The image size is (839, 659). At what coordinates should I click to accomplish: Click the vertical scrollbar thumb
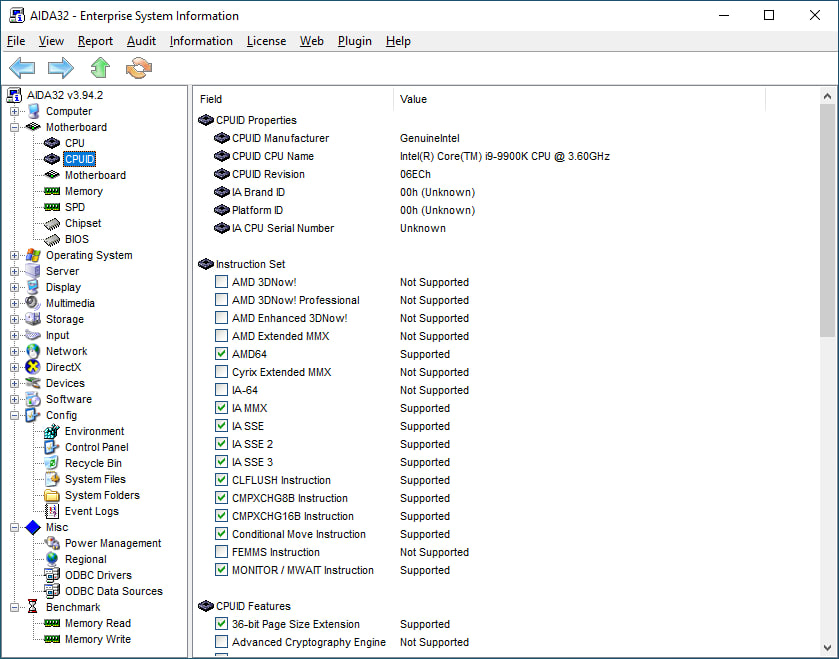[827, 221]
